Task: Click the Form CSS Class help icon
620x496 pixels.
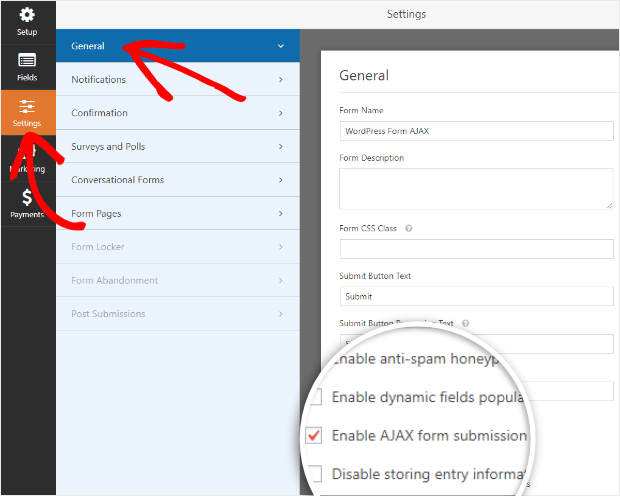Action: [x=408, y=228]
